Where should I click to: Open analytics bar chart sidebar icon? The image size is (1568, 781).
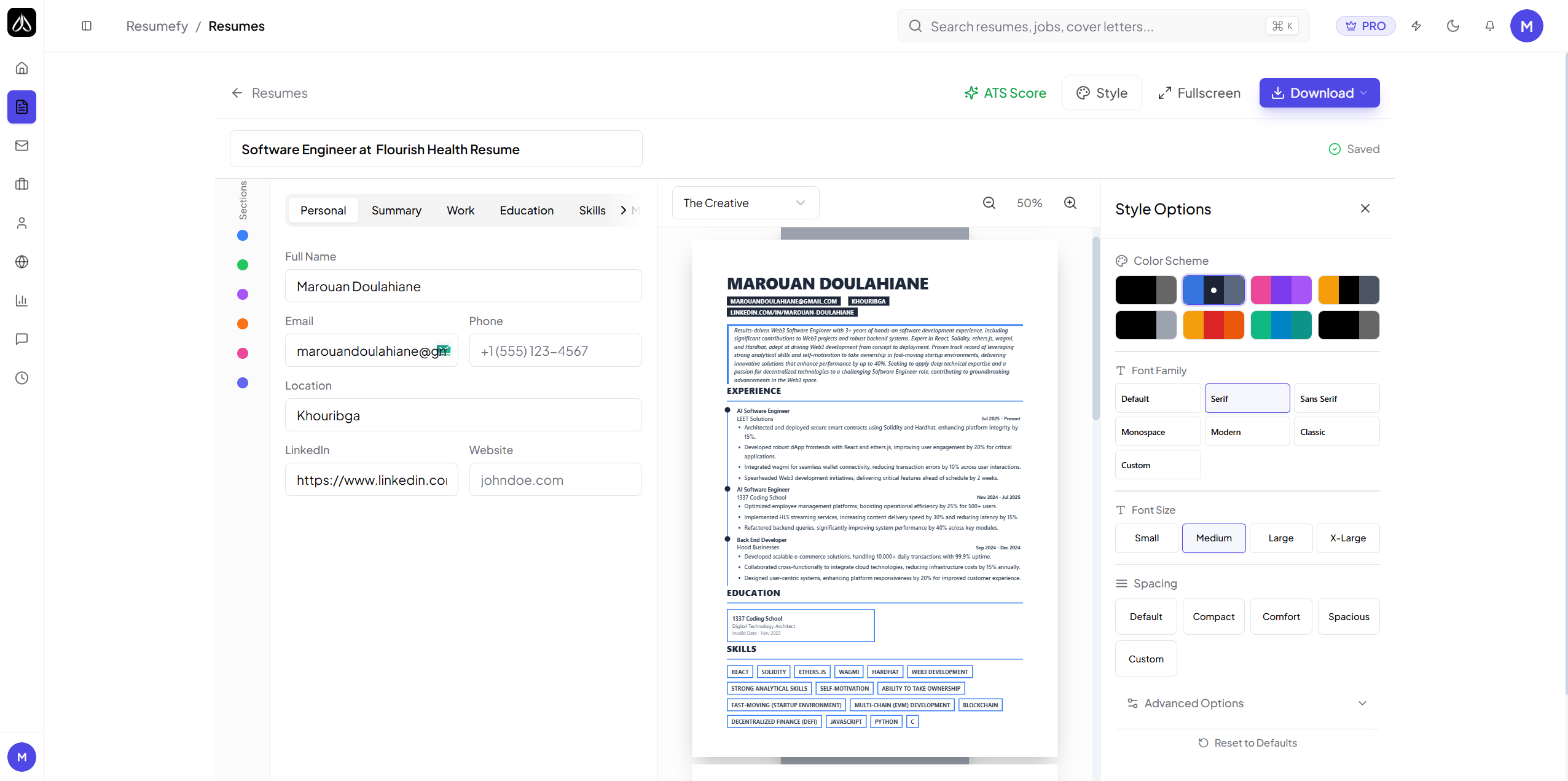(22, 300)
